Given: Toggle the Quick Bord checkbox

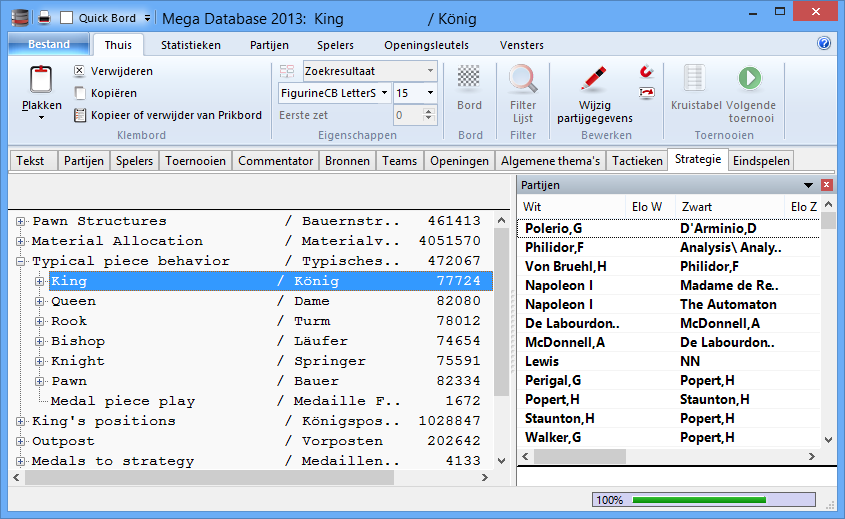Looking at the screenshot, I should 66,17.
